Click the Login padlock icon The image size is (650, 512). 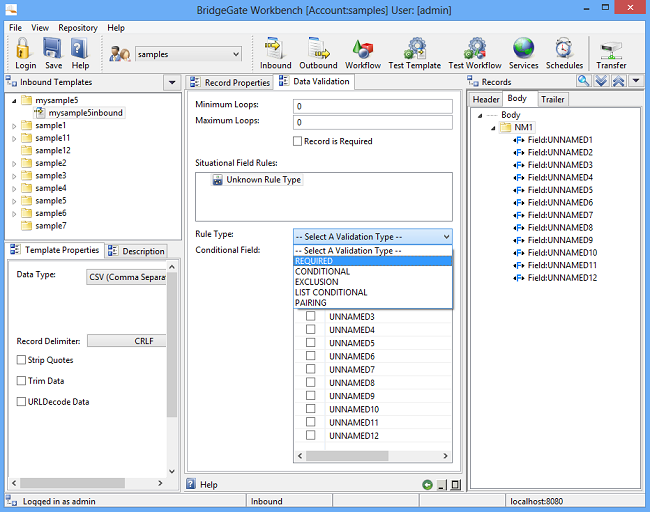tap(24, 49)
